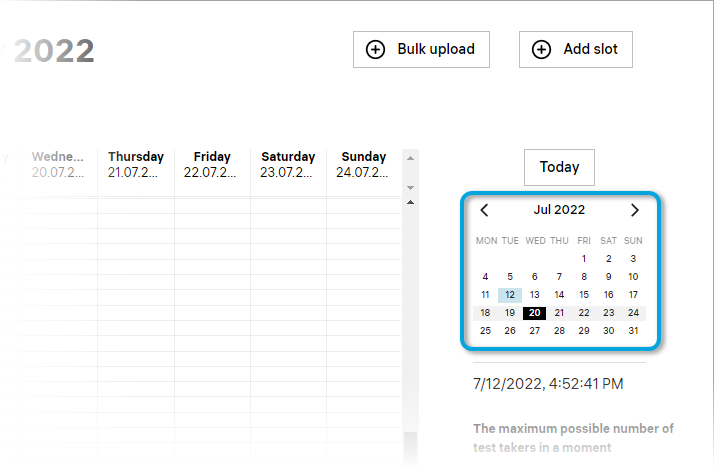Viewport: 714px width, 469px height.
Task: Click the grid scrollbar up arrow
Action: pyautogui.click(x=409, y=204)
